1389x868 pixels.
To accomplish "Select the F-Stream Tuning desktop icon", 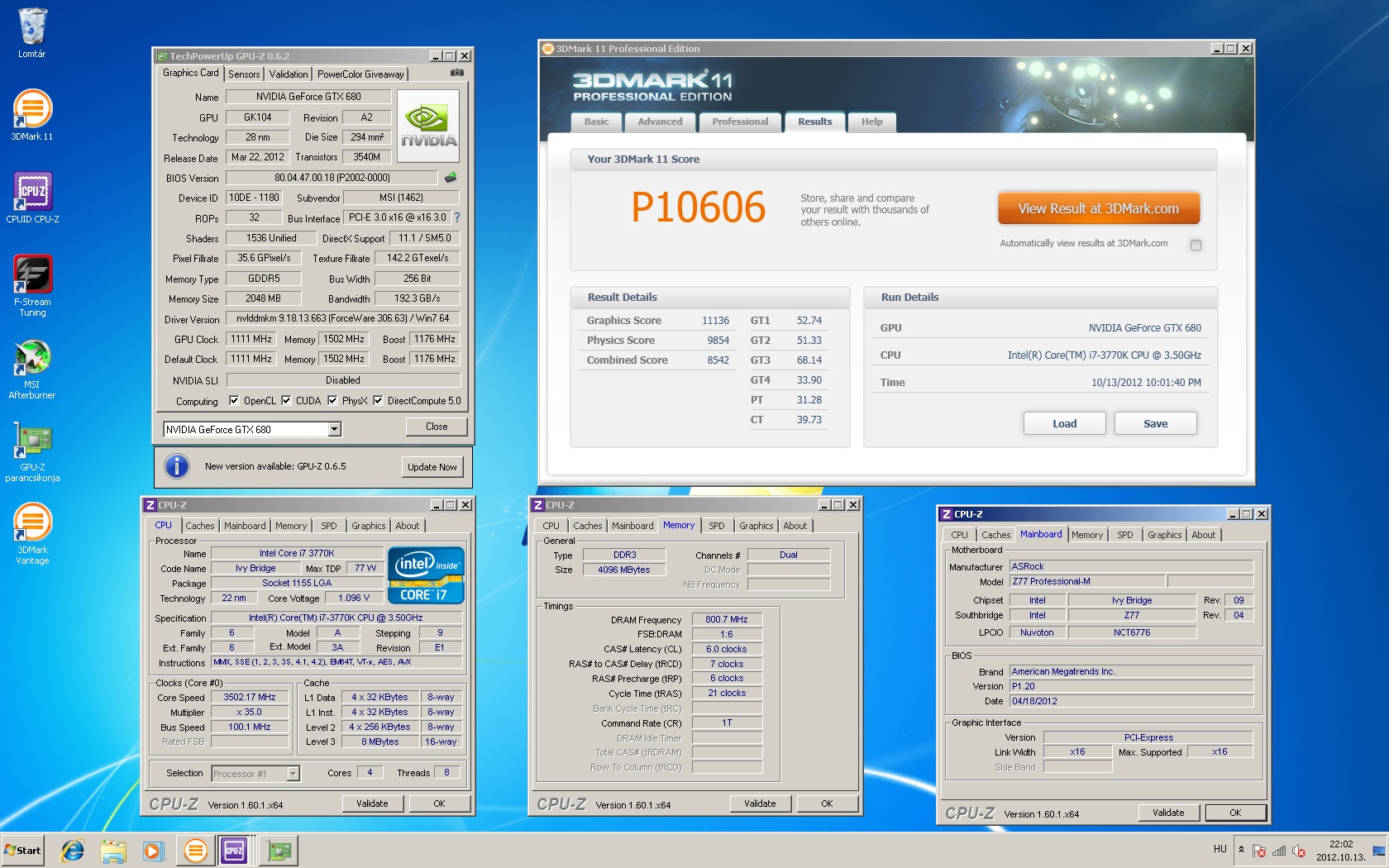I will point(32,285).
